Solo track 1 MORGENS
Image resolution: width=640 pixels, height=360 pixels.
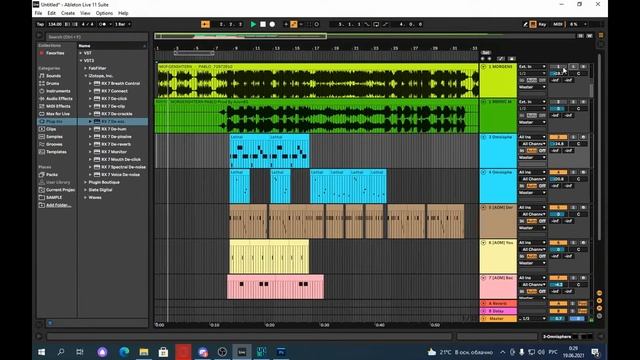pos(573,67)
